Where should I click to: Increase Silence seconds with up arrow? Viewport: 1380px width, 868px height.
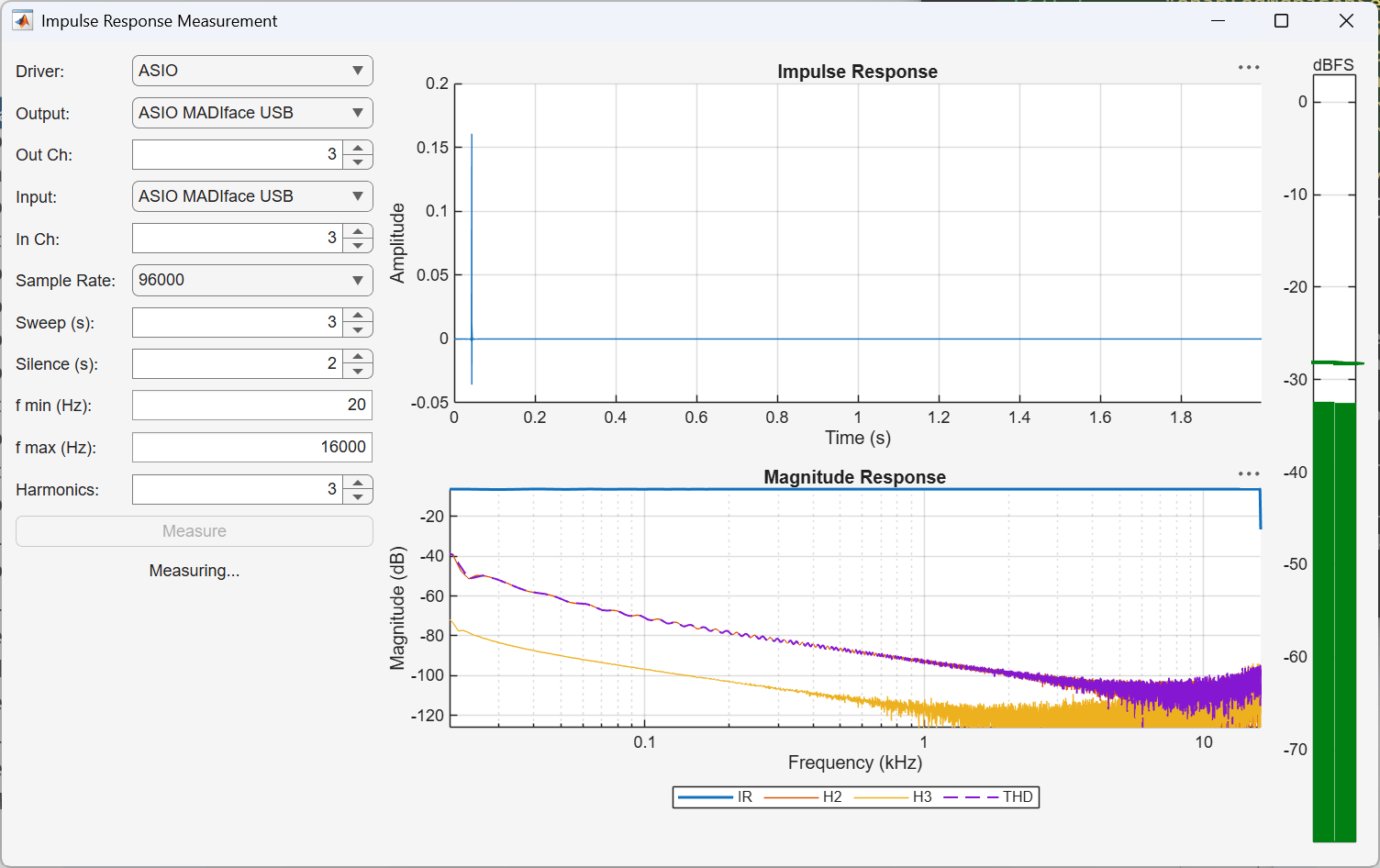click(x=358, y=356)
